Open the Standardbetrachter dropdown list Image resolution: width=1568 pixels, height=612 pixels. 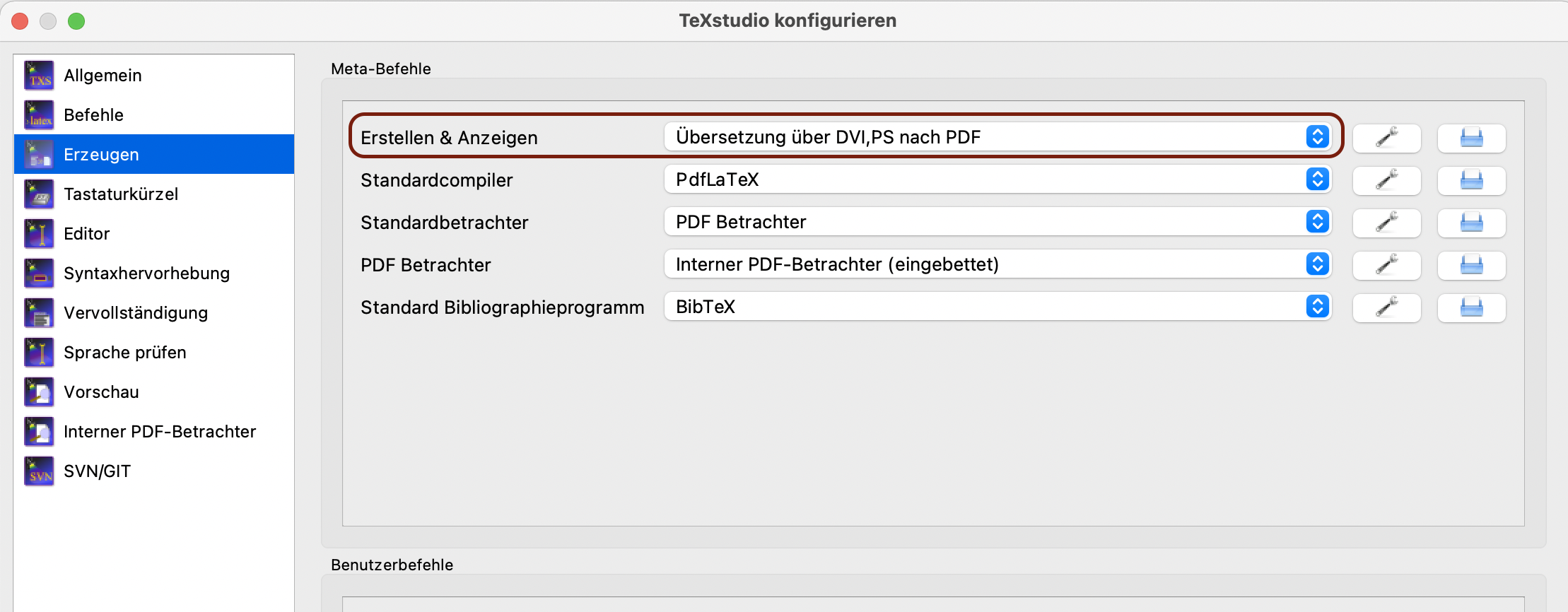997,222
